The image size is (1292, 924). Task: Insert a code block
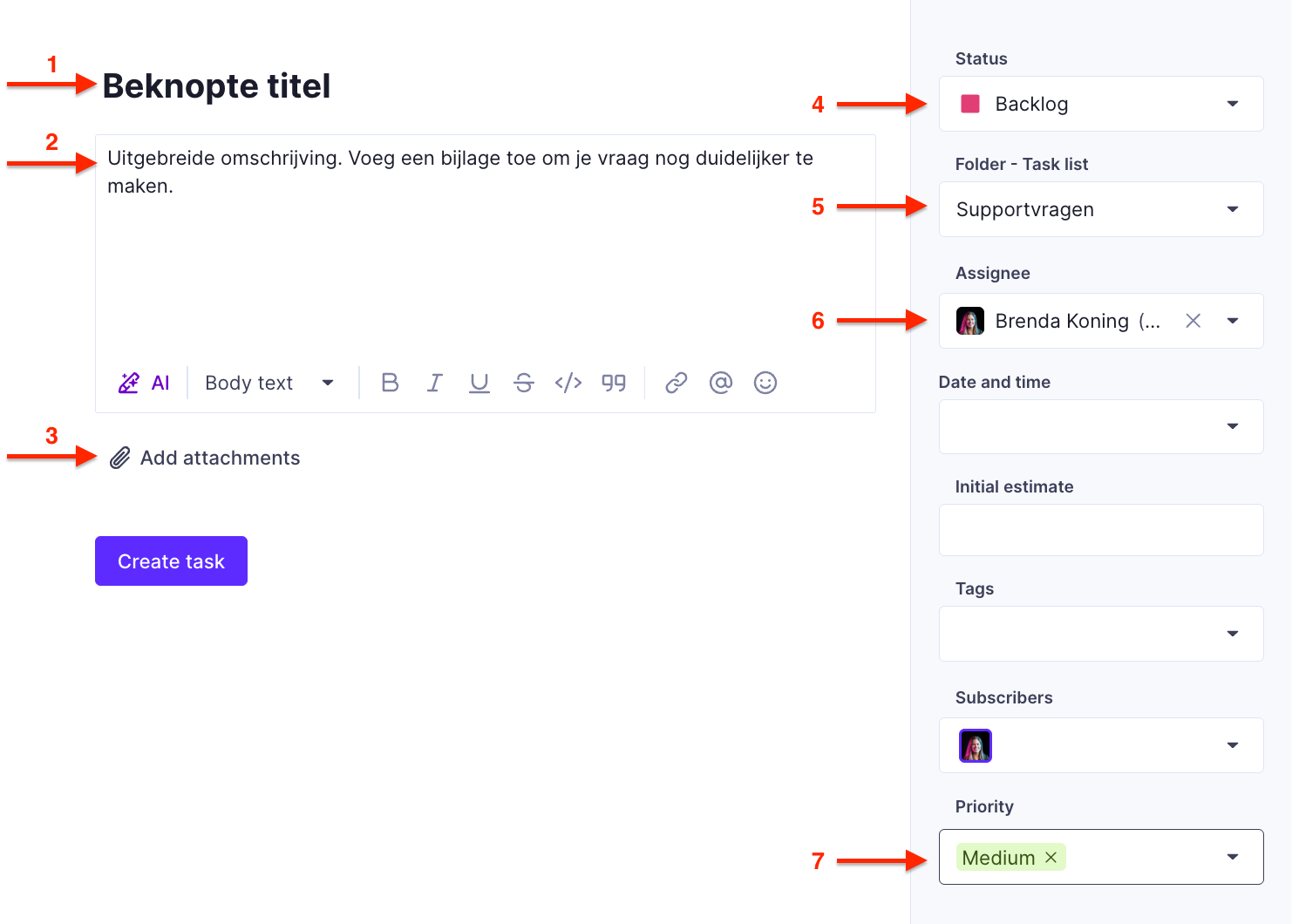point(568,383)
